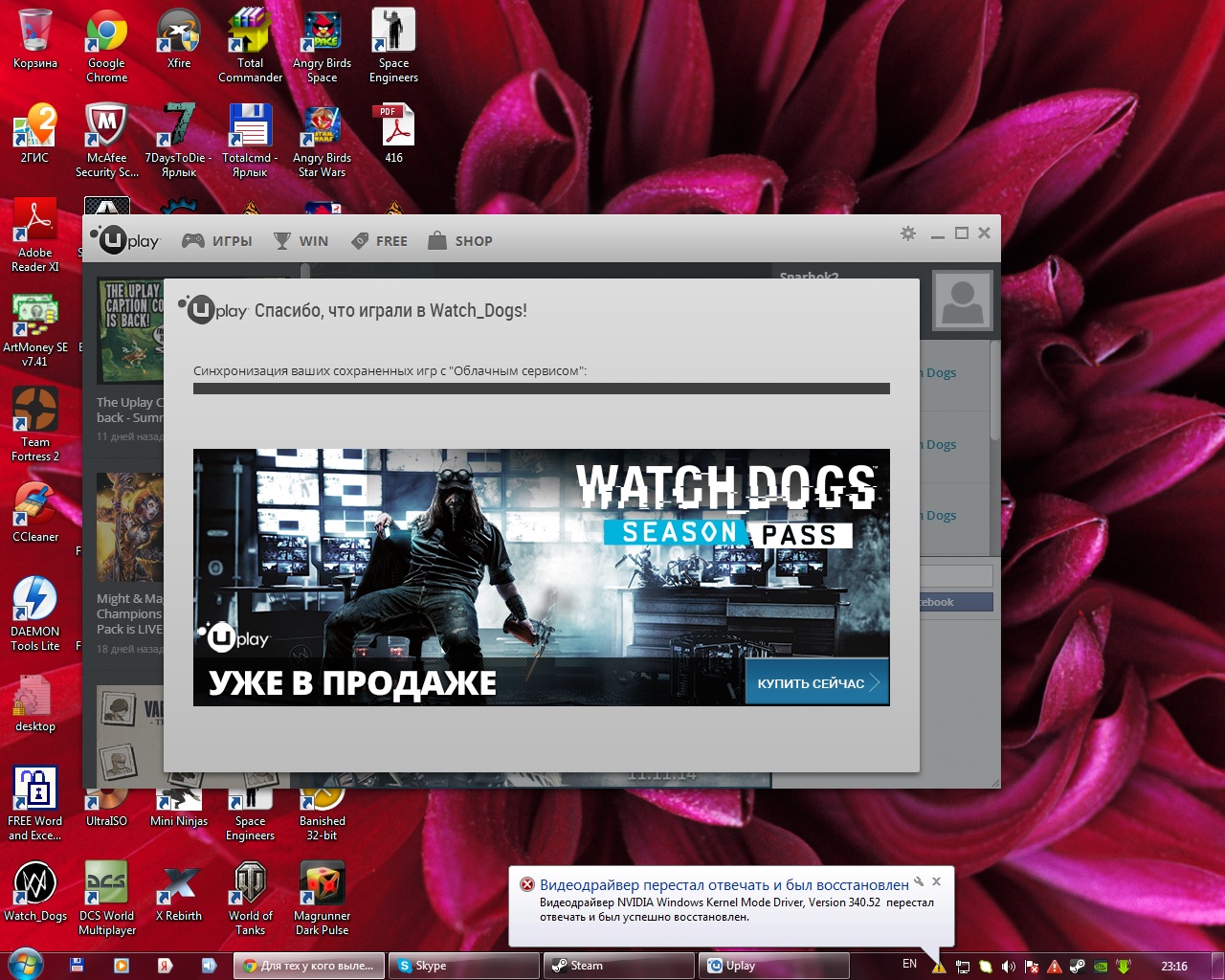This screenshot has height=980, width=1225.
Task: Open the Space Engineers icon near Angry Birds Space
Action: tap(394, 45)
